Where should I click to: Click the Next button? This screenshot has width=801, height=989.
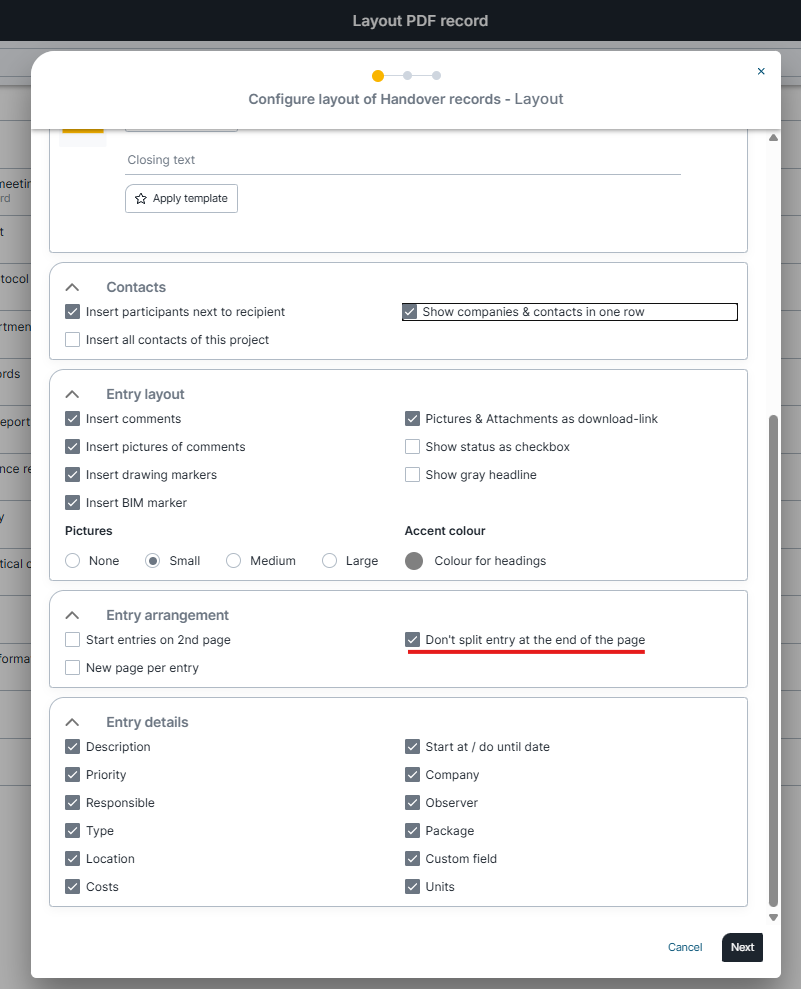tap(742, 948)
